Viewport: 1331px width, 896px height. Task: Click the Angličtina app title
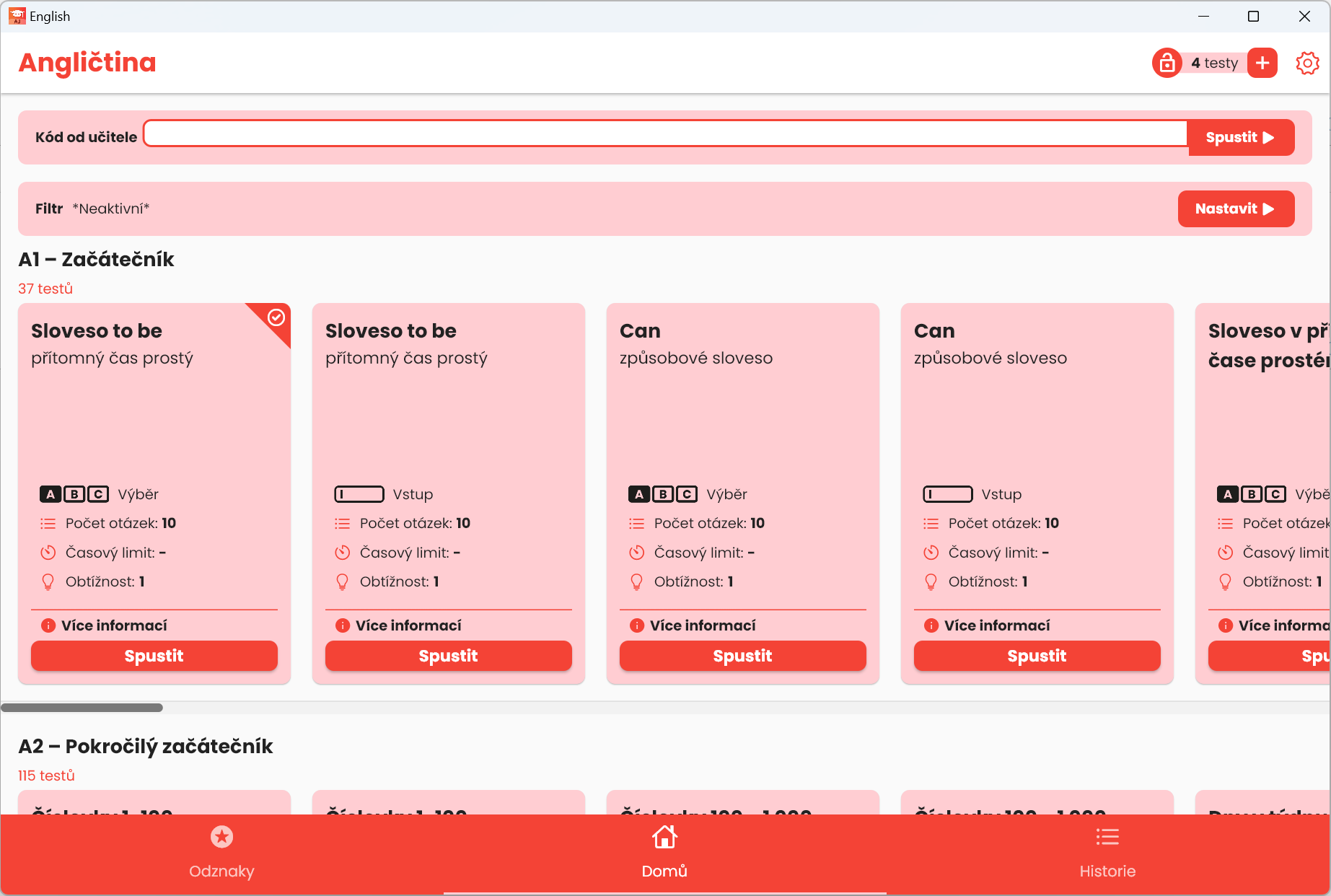coord(87,63)
